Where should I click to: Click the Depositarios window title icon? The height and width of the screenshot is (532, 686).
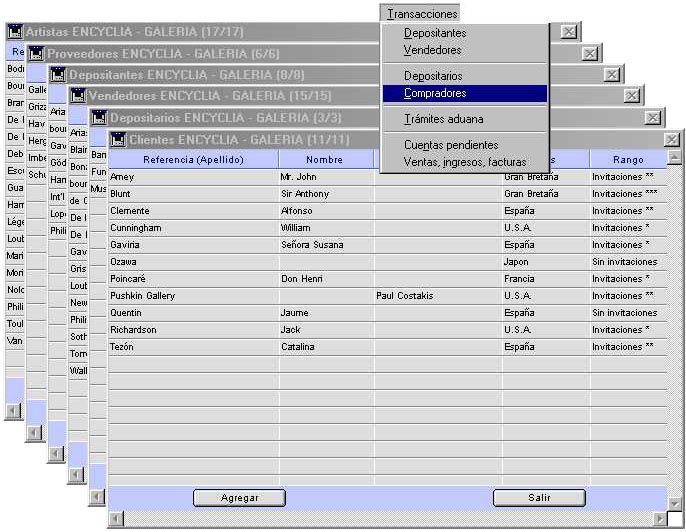99,117
